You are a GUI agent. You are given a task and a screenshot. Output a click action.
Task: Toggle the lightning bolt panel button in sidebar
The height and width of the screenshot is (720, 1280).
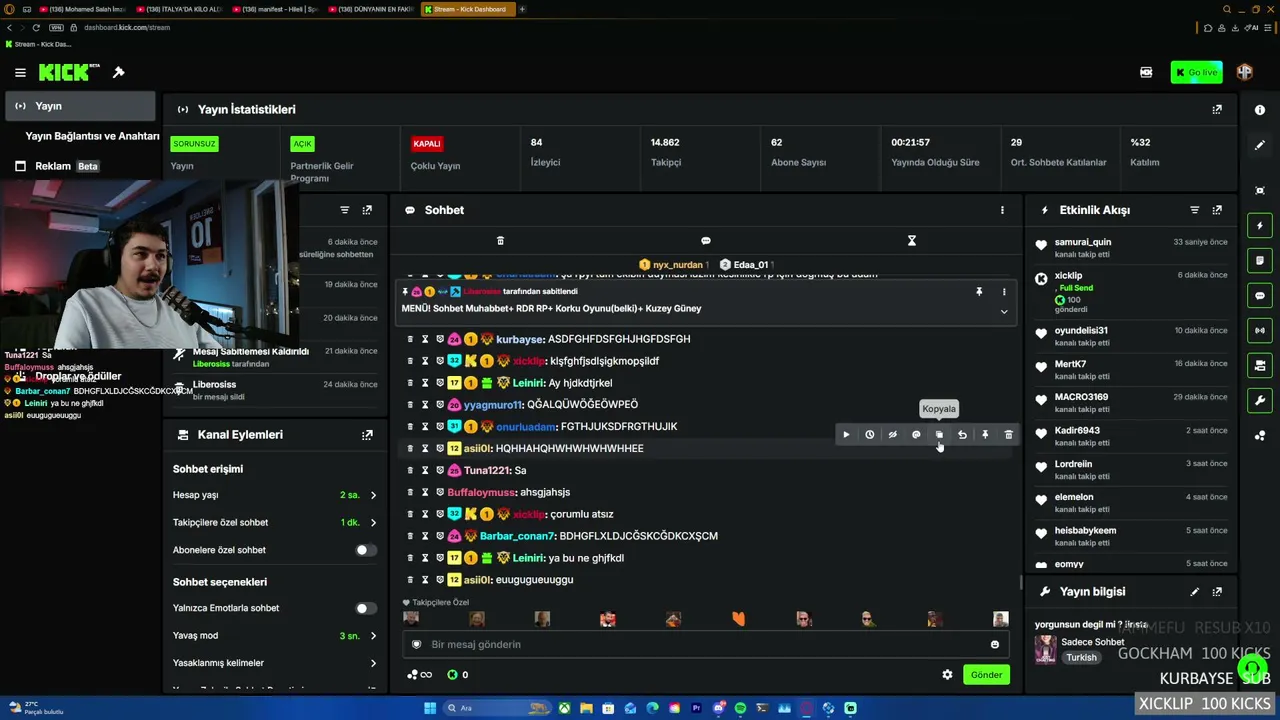1260,226
